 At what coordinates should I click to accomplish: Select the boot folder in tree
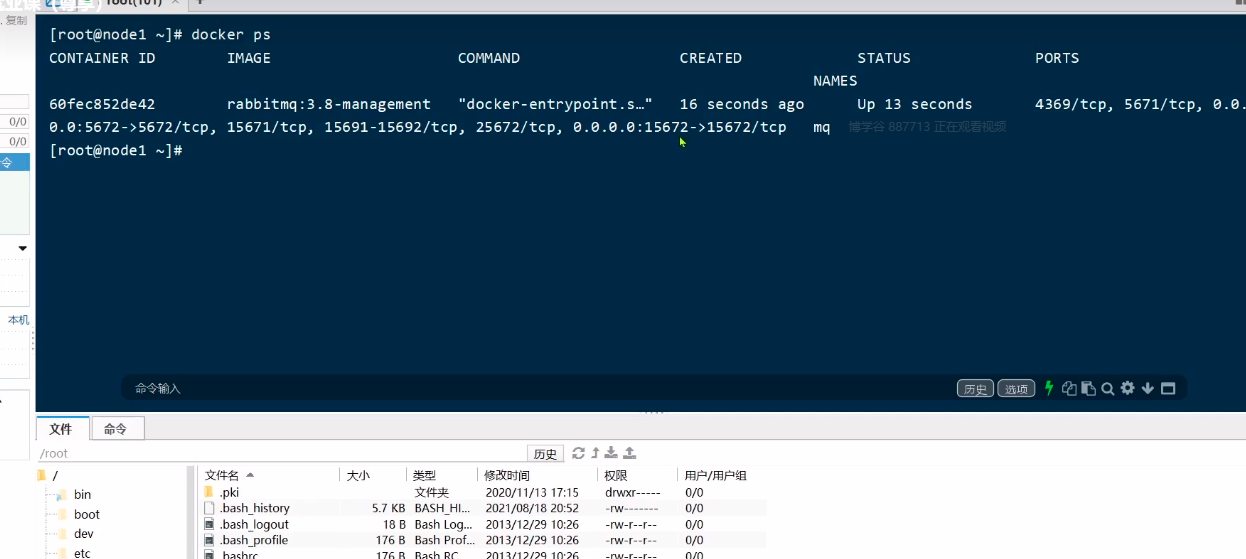pos(86,514)
